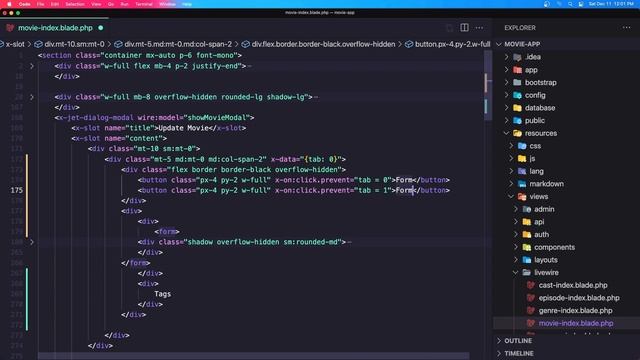640x360 pixels.
Task: Open cast-index.blade.php in Explorer
Action: 573,285
